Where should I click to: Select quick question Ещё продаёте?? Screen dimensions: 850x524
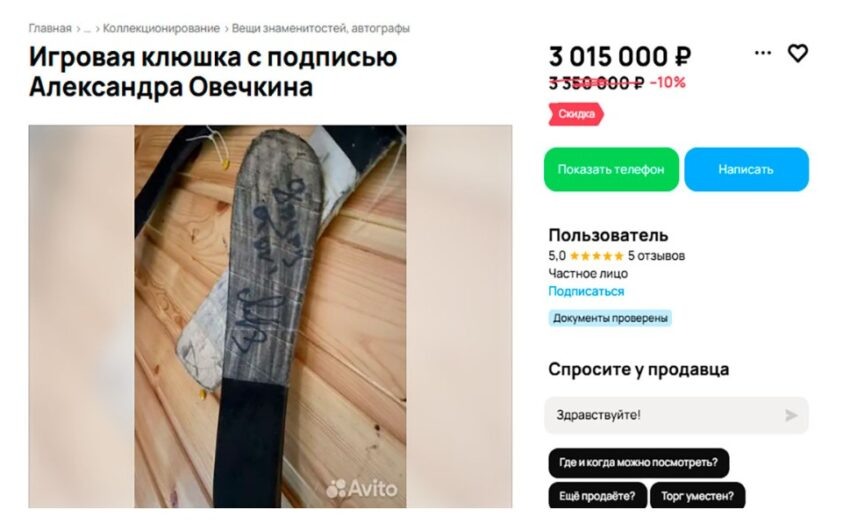click(x=597, y=496)
